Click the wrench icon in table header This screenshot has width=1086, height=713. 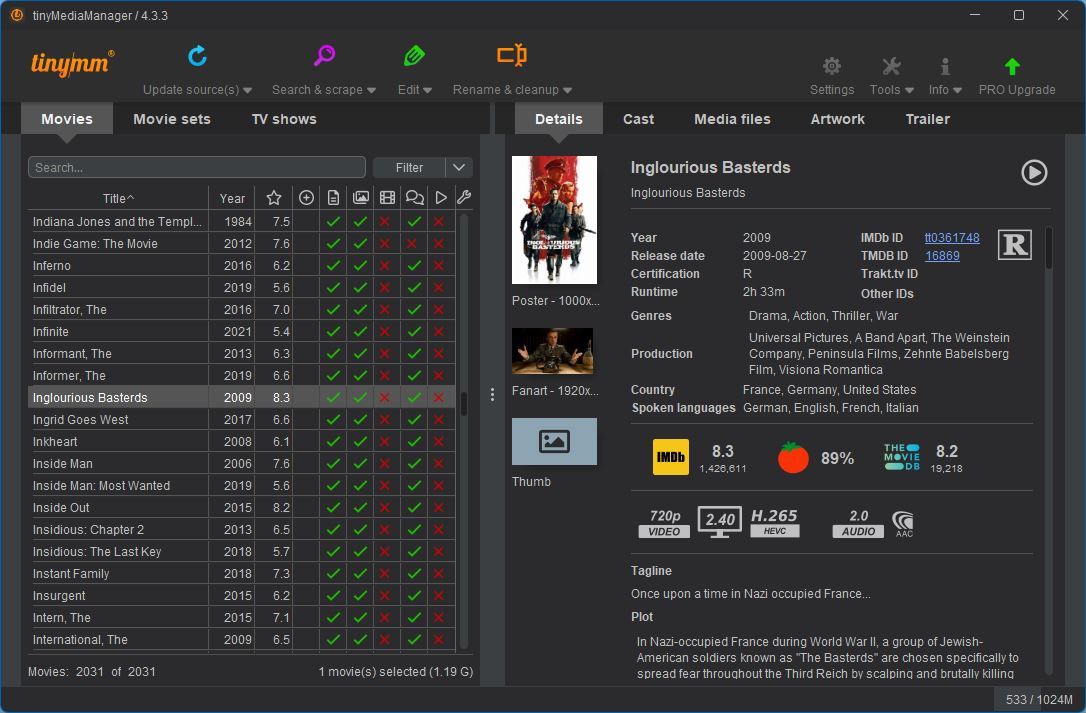pyautogui.click(x=464, y=198)
